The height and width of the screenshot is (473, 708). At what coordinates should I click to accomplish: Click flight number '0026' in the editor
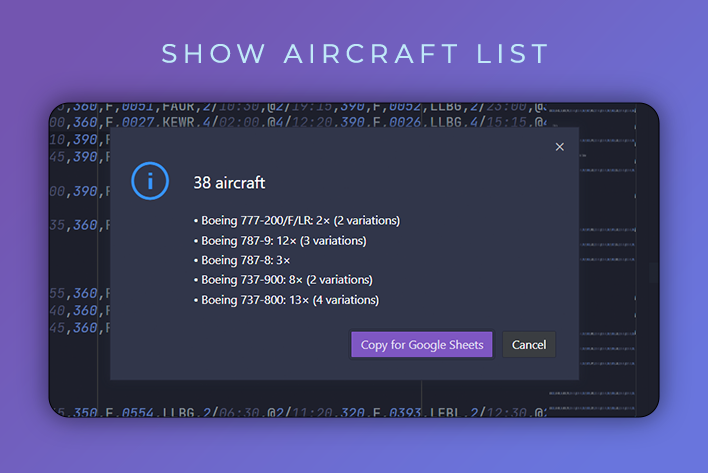(x=404, y=122)
